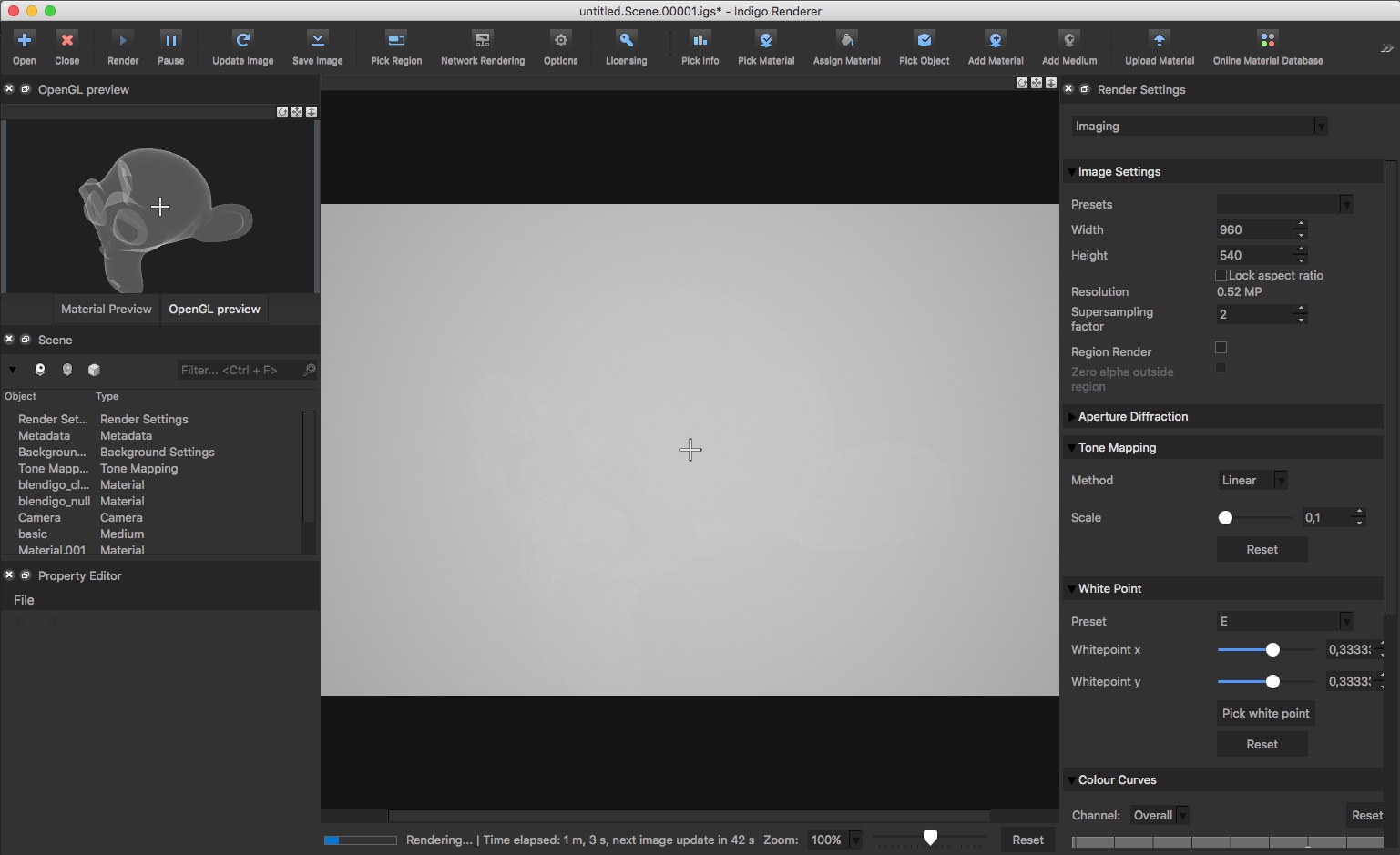Switch to the Material Preview tab
This screenshot has height=855, width=1400.
[106, 310]
